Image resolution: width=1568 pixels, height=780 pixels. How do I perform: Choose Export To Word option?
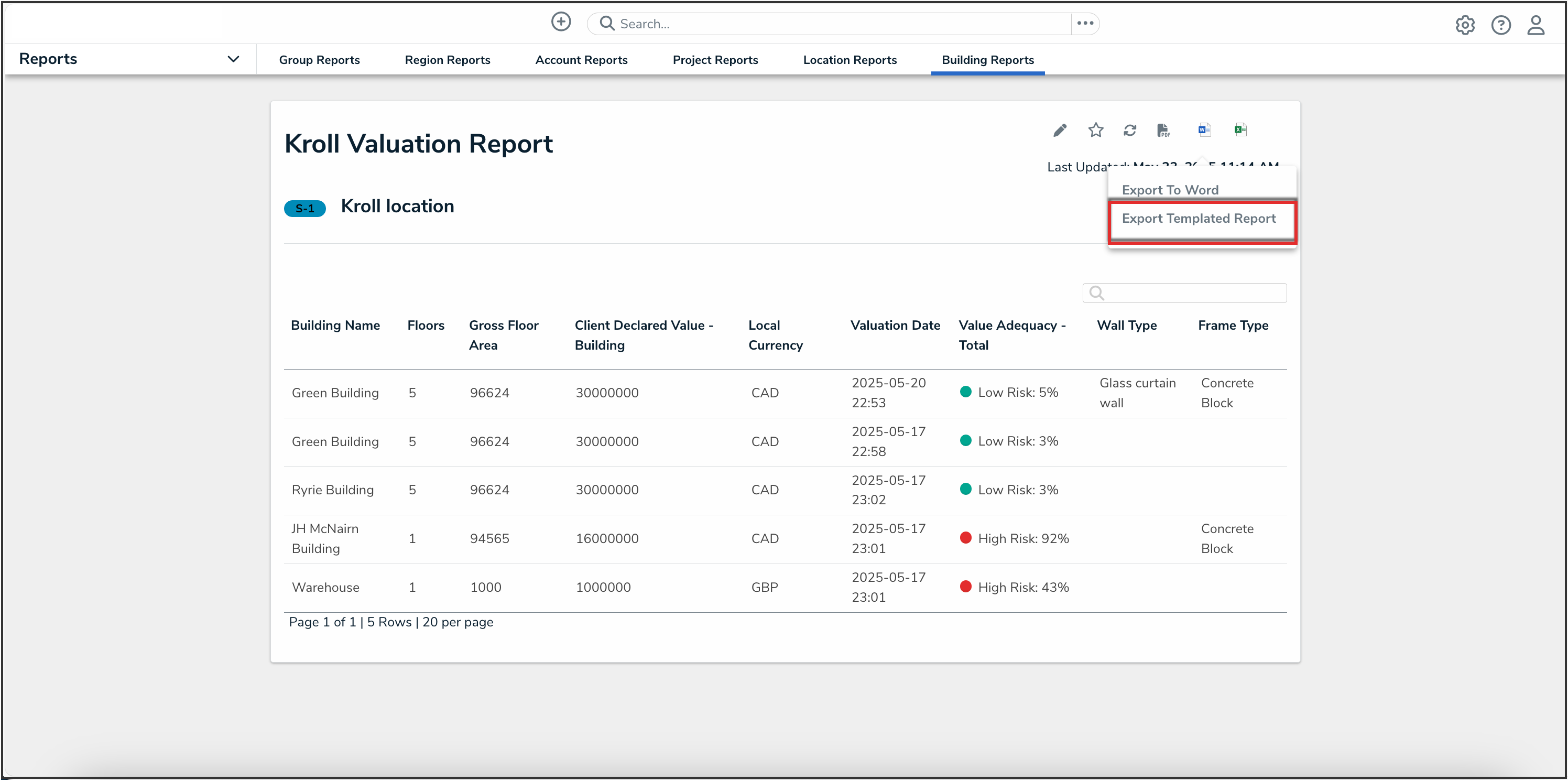tap(1169, 190)
